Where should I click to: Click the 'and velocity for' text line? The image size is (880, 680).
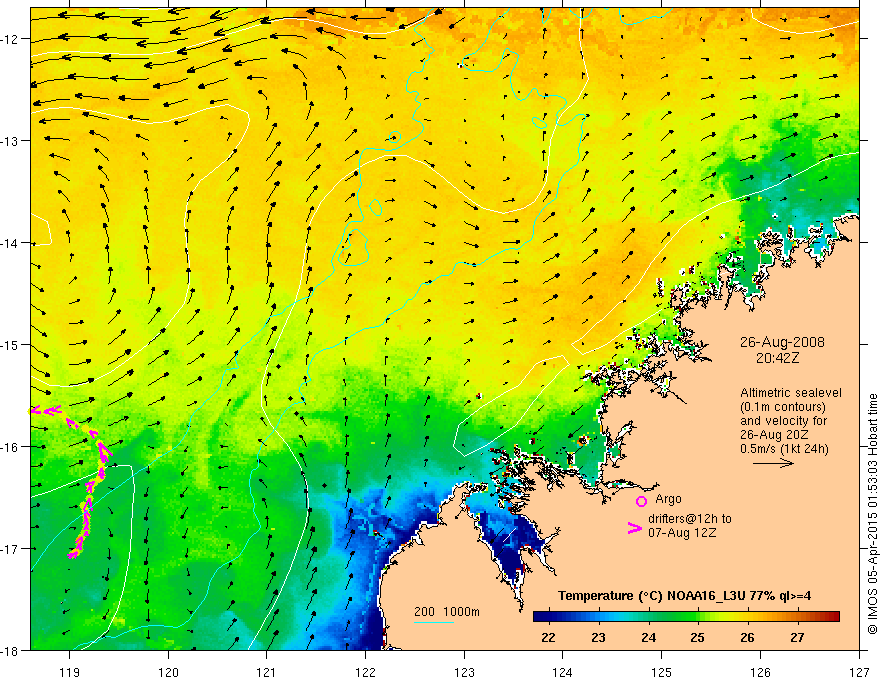click(783, 421)
